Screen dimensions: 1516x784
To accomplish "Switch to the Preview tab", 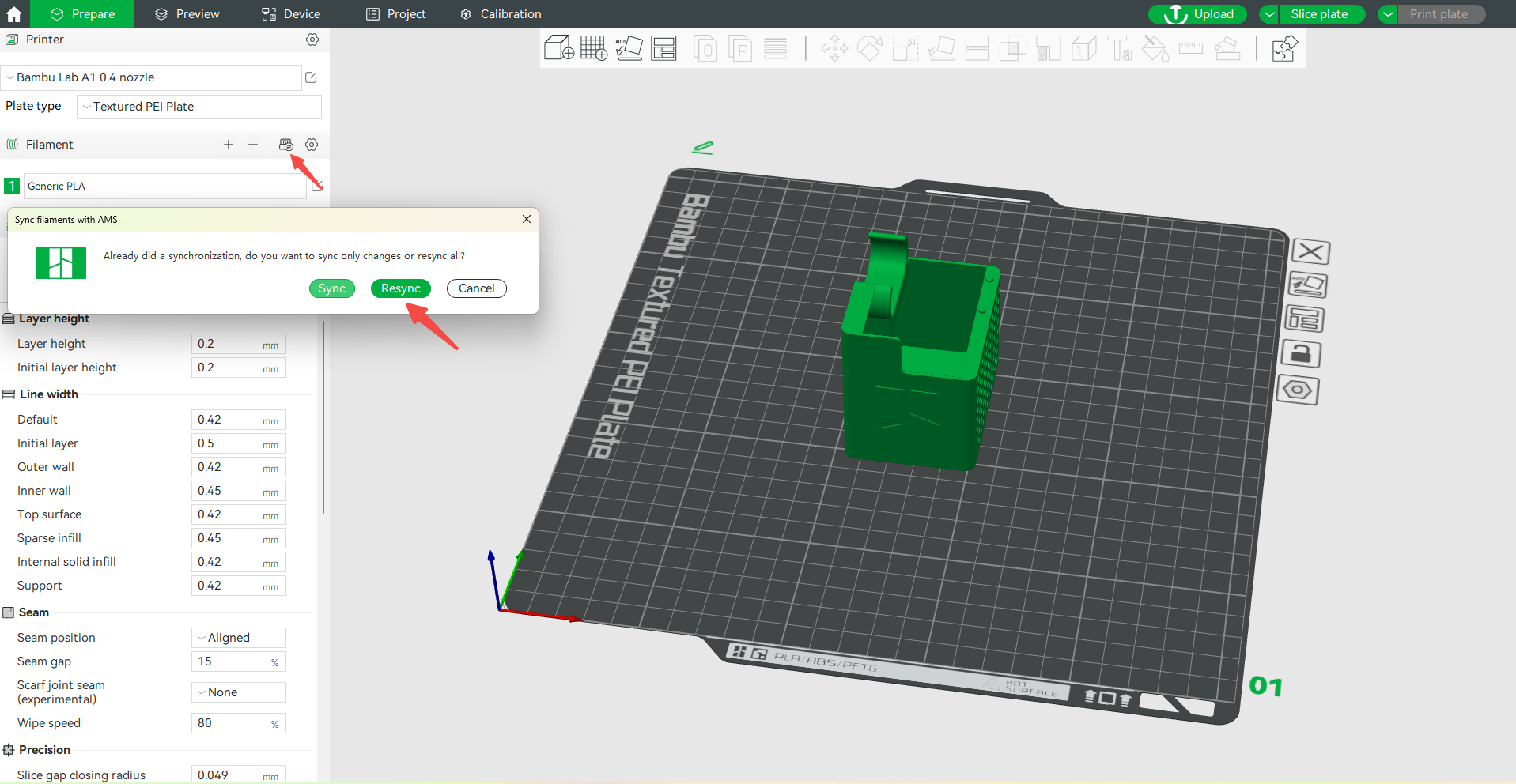I will pyautogui.click(x=187, y=14).
